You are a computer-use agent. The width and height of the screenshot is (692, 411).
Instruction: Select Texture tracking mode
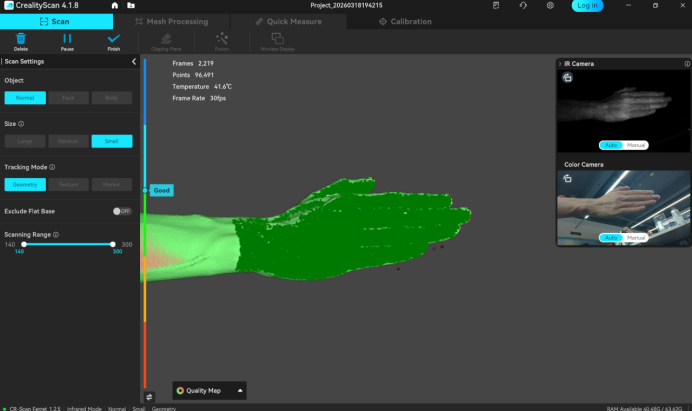69,184
